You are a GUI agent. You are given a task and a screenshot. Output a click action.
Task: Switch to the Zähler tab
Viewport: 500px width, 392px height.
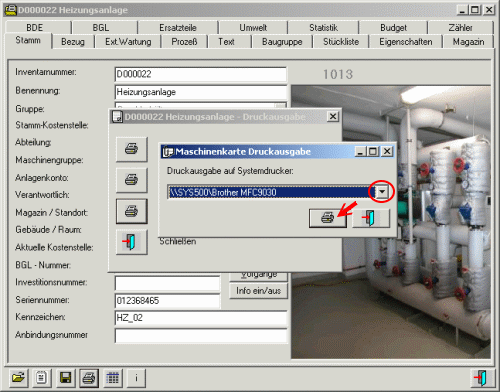pyautogui.click(x=461, y=27)
